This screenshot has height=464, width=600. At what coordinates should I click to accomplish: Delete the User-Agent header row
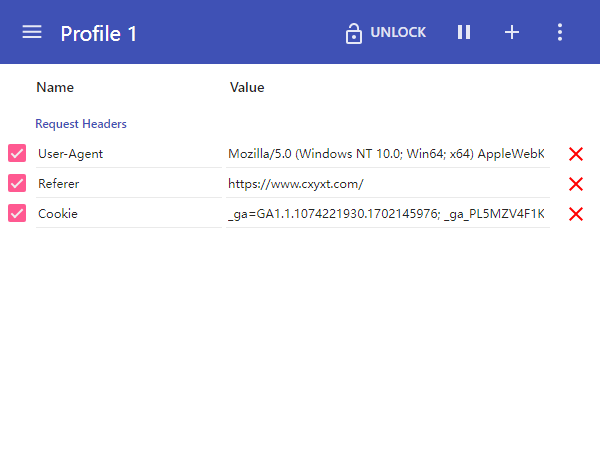click(576, 154)
